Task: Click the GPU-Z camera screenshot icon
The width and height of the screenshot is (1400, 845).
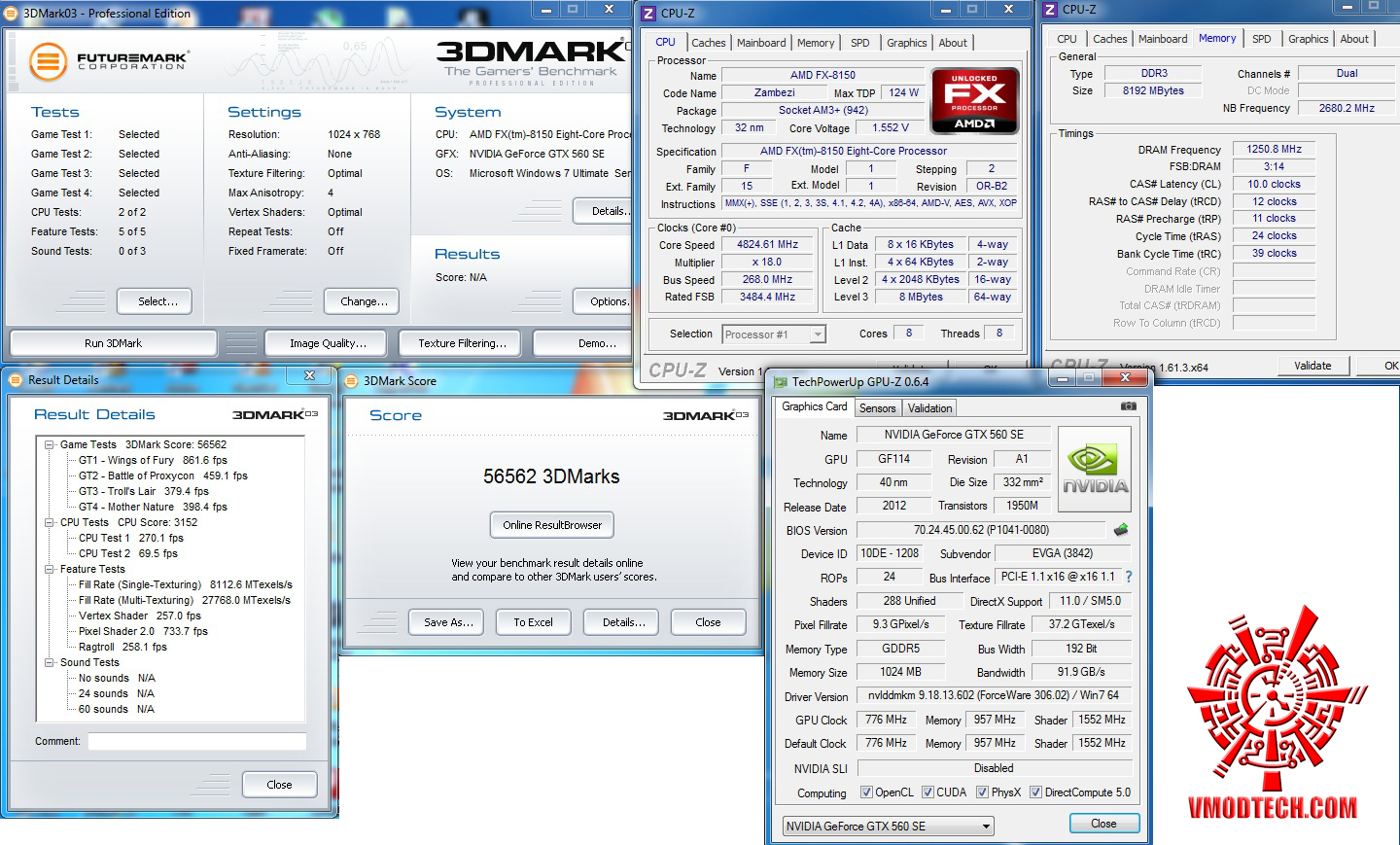Action: pos(1128,406)
